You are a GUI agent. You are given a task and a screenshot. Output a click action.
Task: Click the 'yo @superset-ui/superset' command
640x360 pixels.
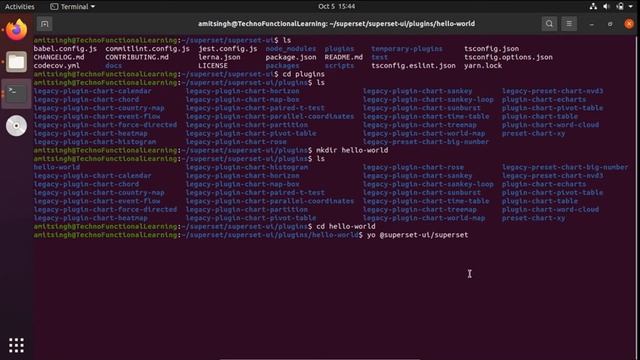[418, 235]
